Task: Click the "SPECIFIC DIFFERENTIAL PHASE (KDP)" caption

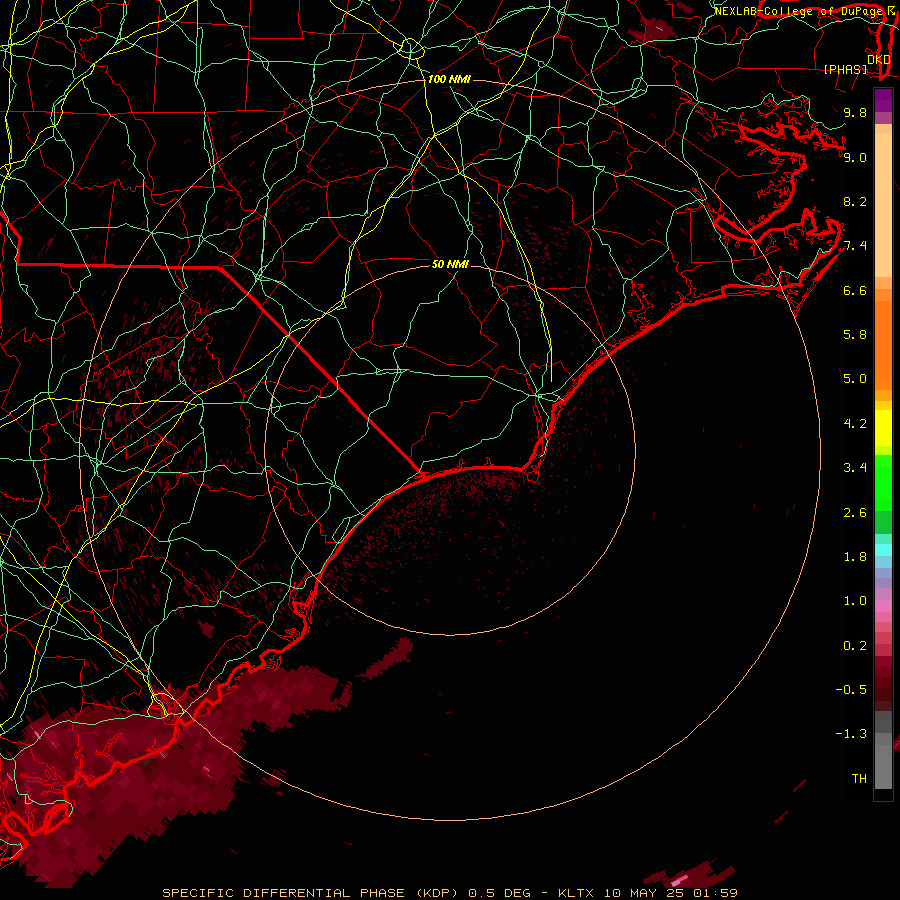Action: tap(310, 893)
